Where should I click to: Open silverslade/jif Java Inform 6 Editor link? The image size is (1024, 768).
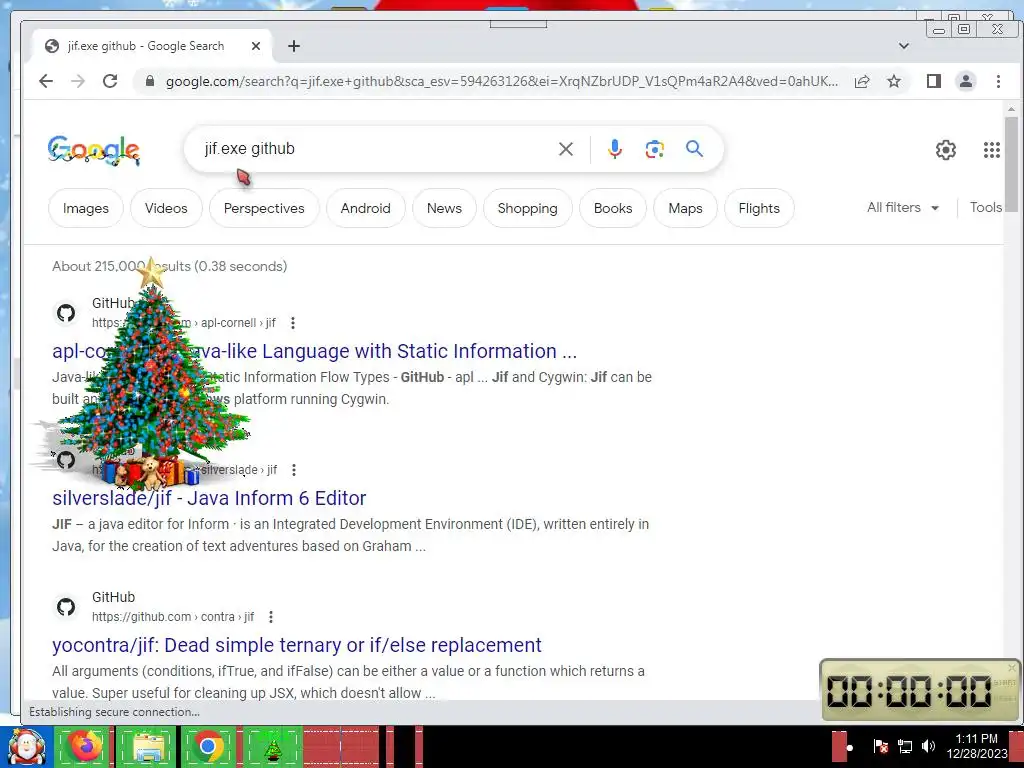point(209,498)
